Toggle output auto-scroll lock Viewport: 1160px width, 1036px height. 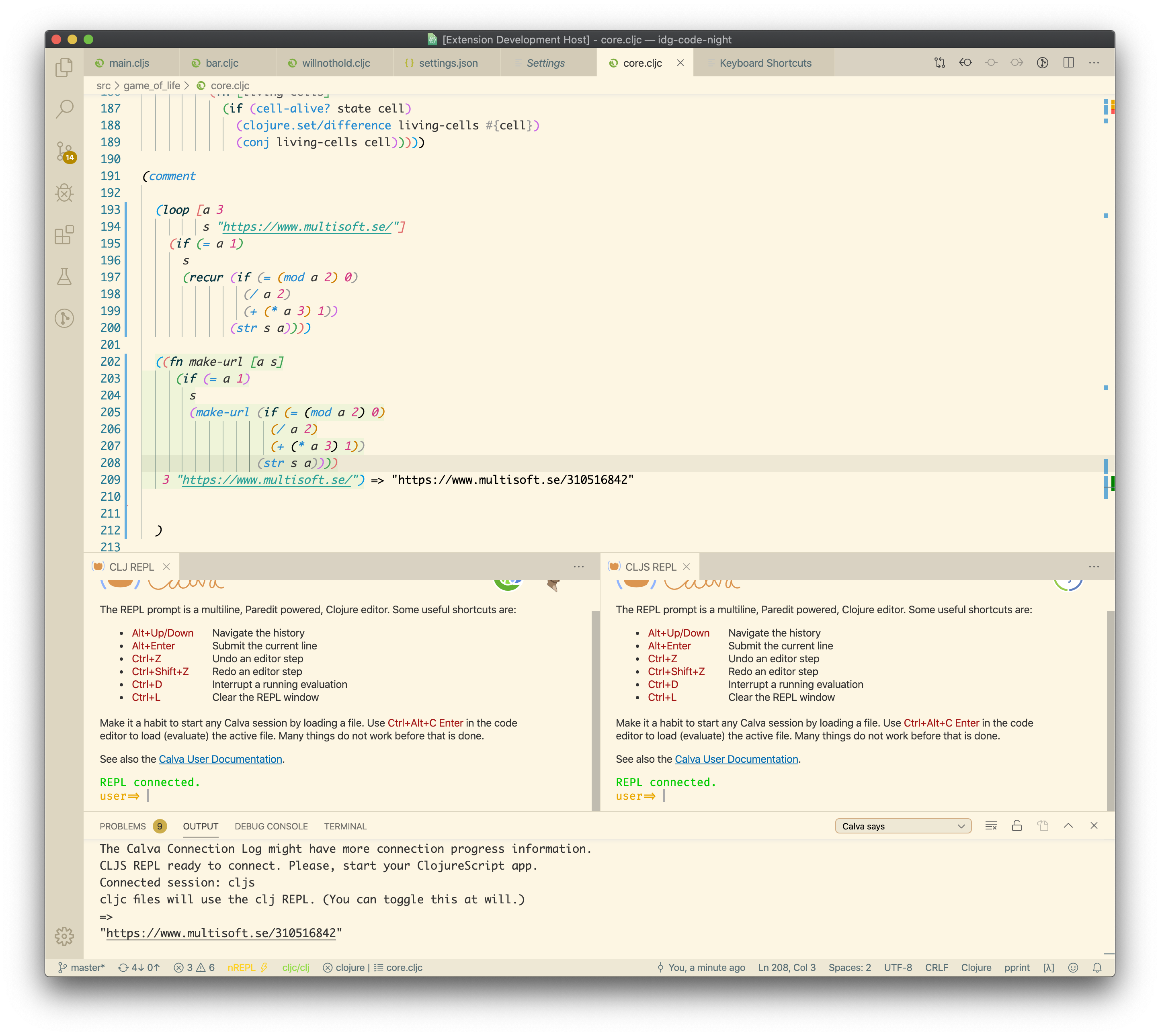pos(1017,825)
